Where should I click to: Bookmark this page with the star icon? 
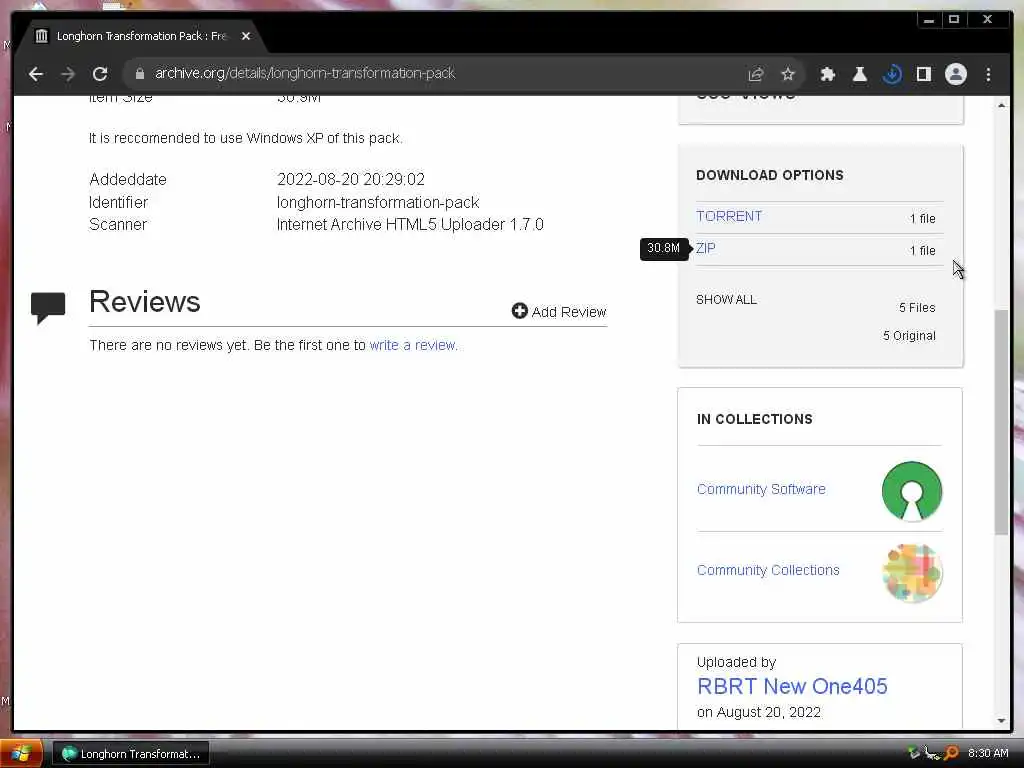788,74
